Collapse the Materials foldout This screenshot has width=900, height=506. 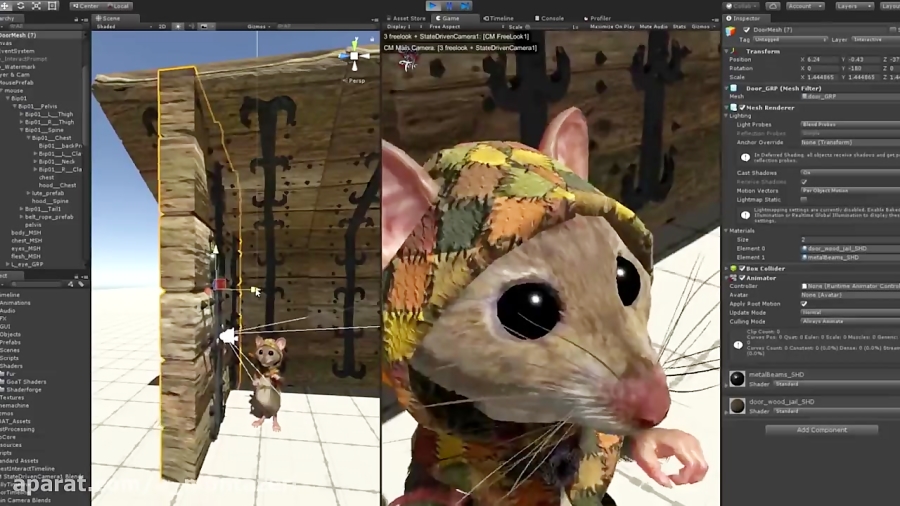[x=727, y=231]
